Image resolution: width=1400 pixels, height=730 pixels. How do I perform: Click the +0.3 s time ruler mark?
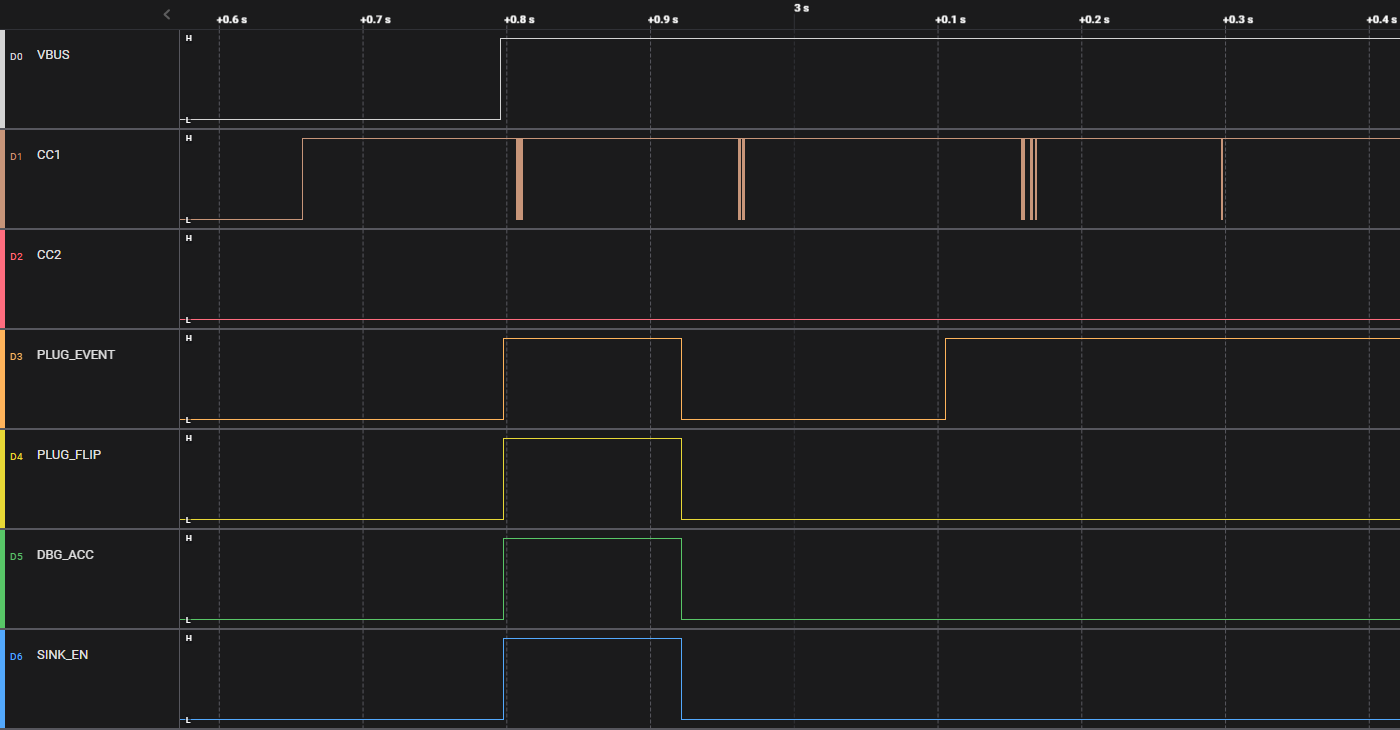point(1237,20)
